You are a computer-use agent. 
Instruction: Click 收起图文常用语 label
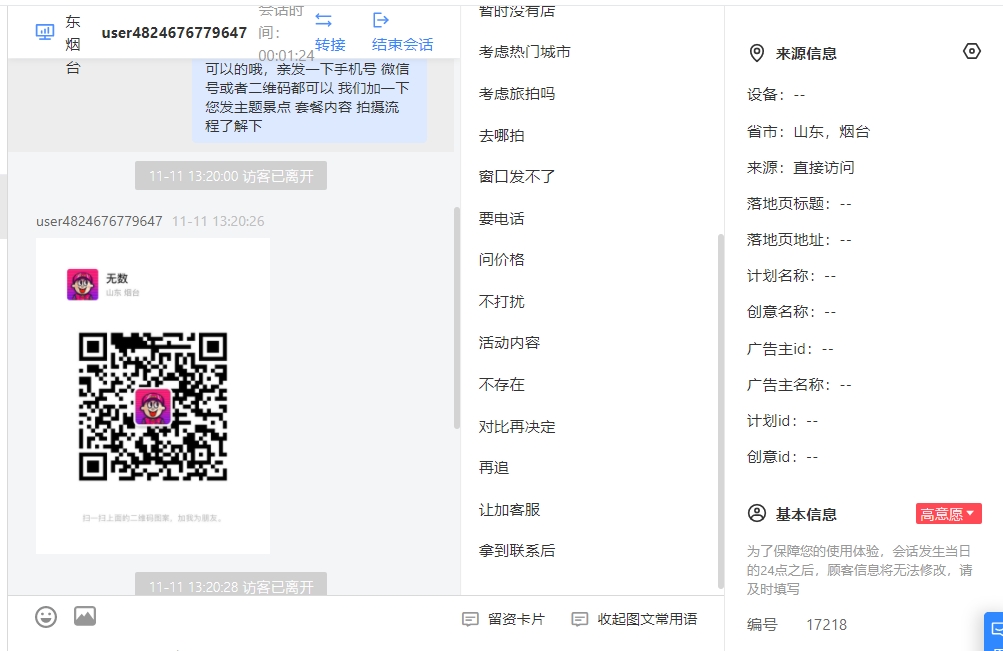tap(647, 619)
